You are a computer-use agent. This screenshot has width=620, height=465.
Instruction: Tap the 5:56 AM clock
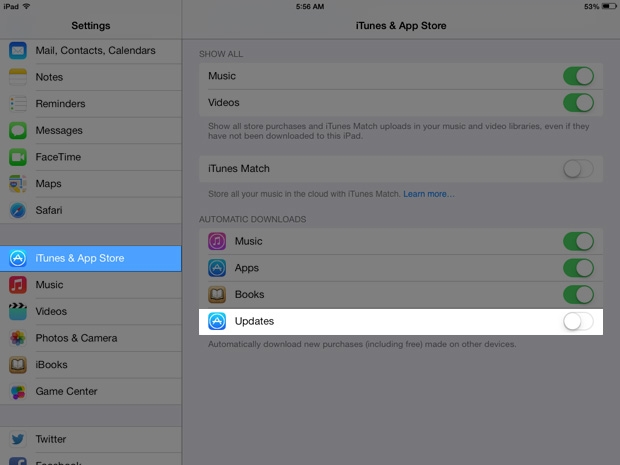[310, 7]
